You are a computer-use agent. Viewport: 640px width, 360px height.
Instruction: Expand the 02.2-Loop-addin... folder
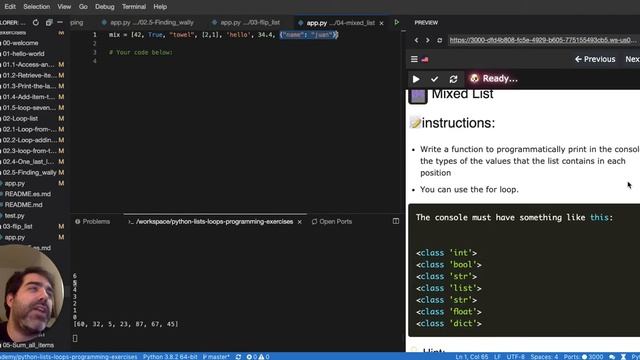29,140
